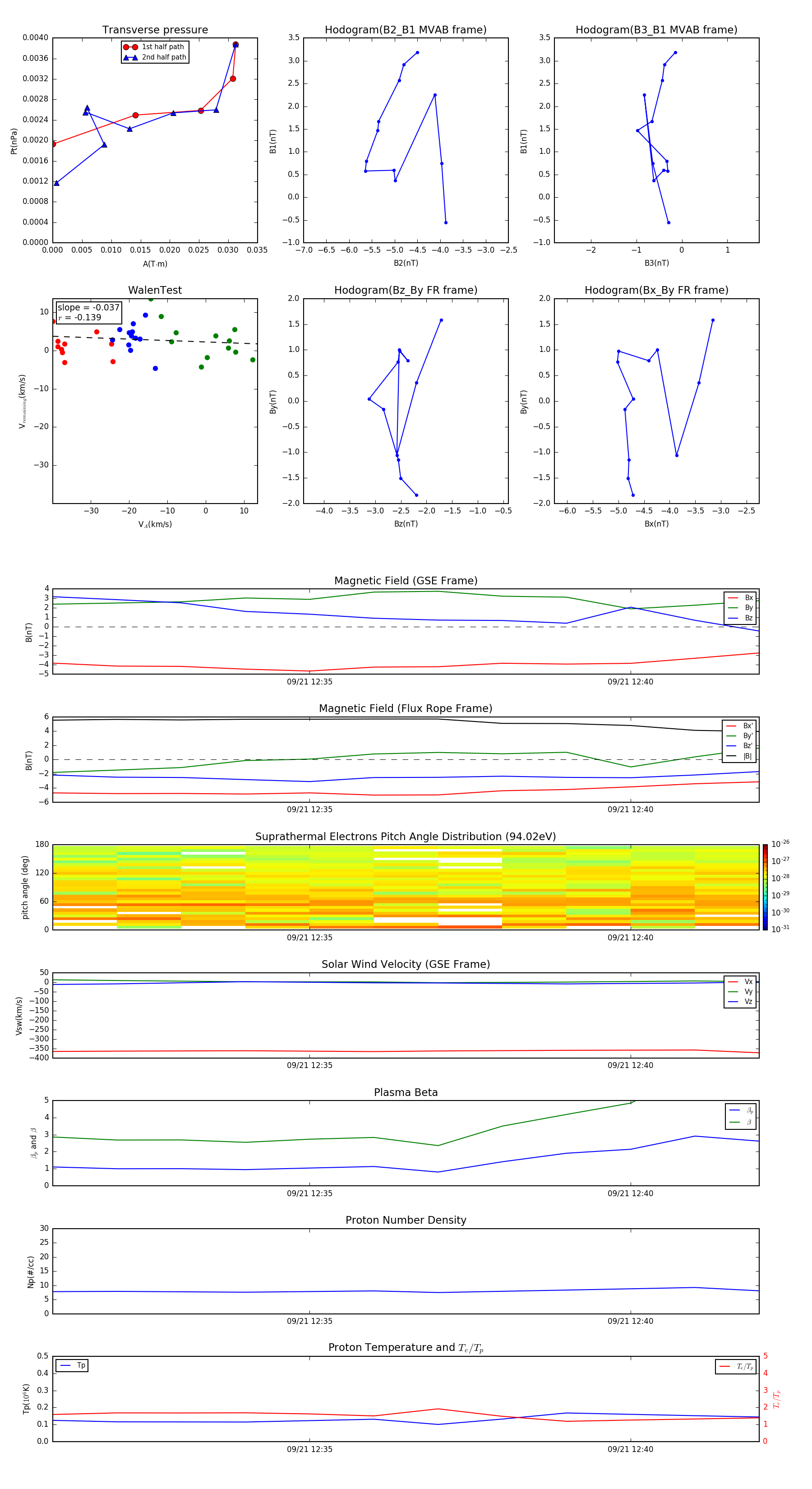
Task: Click the 10^-31 colorbar tick label
Action: pos(780,929)
